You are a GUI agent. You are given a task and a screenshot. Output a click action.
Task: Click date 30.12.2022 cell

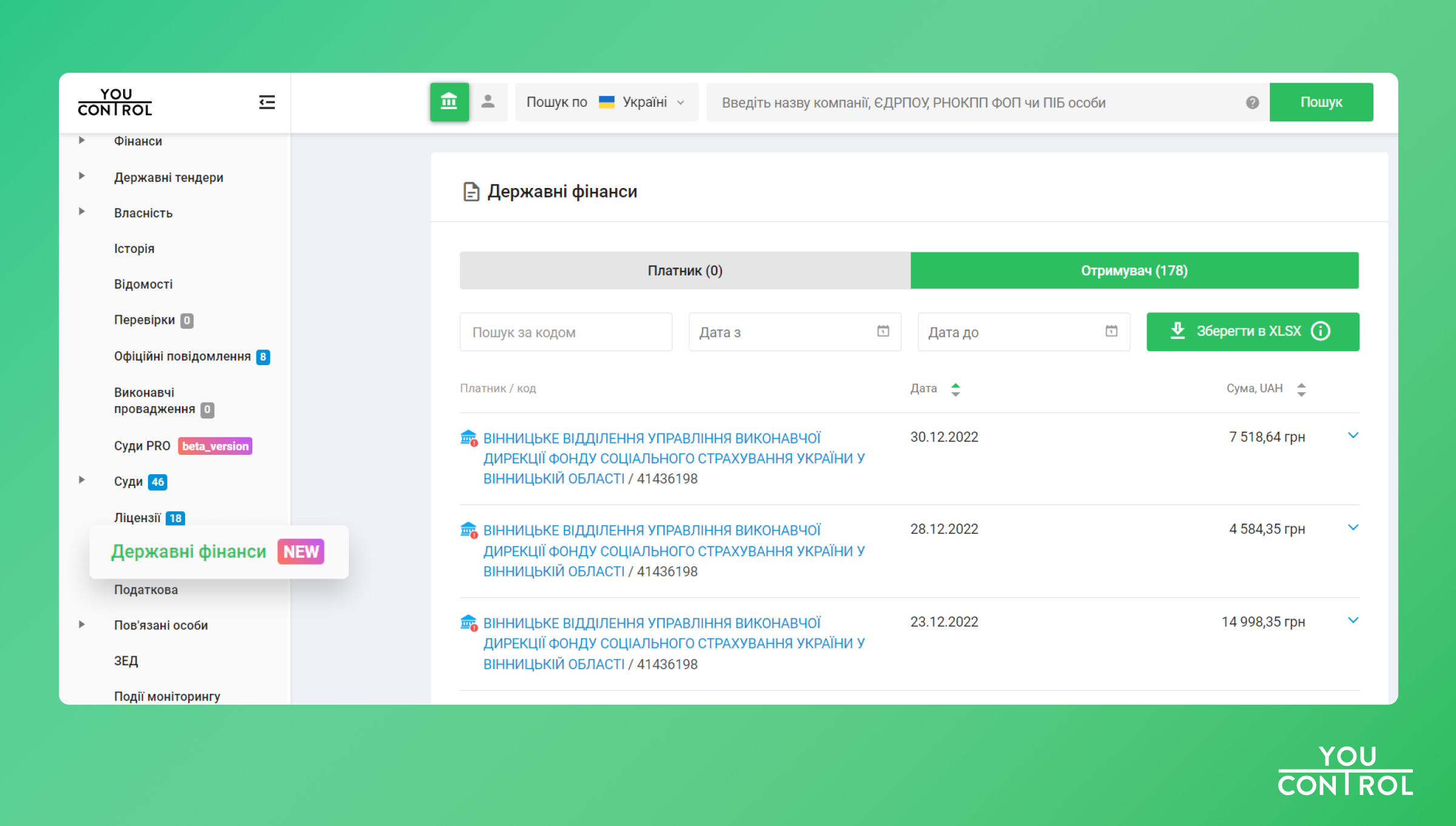pos(945,437)
